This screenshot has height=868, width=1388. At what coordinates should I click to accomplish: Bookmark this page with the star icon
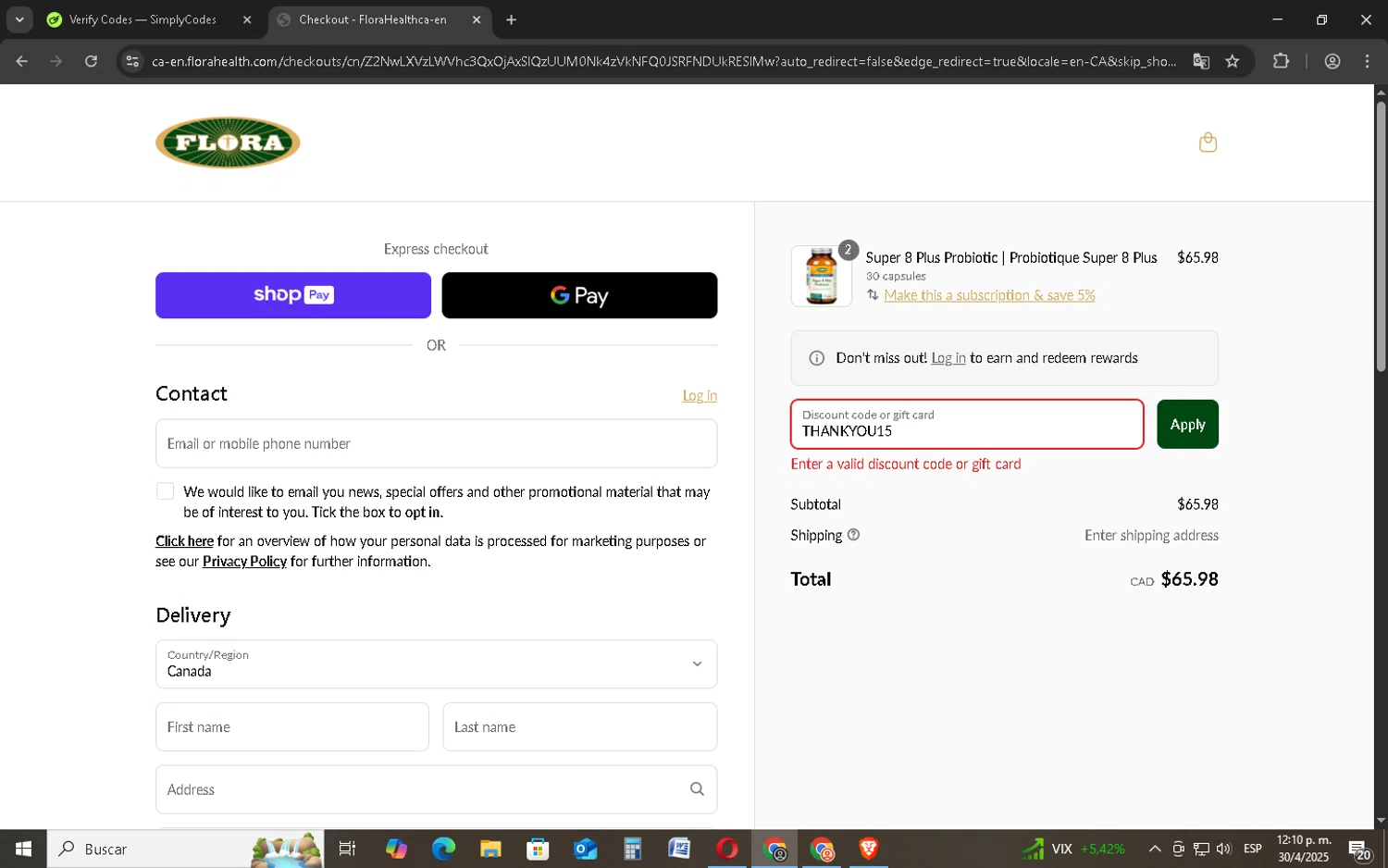click(1232, 61)
